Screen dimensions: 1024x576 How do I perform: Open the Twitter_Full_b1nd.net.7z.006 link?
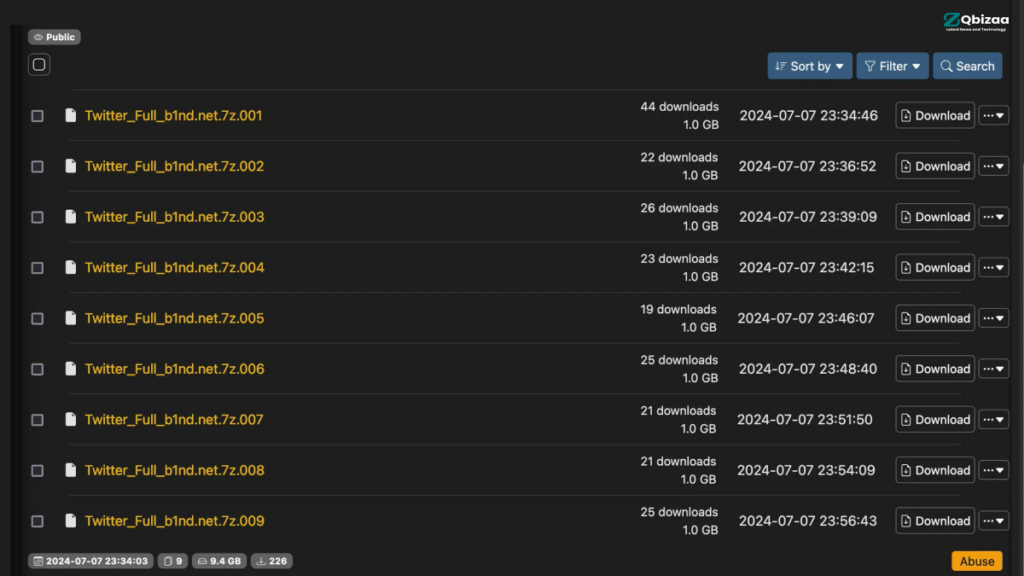click(x=174, y=369)
